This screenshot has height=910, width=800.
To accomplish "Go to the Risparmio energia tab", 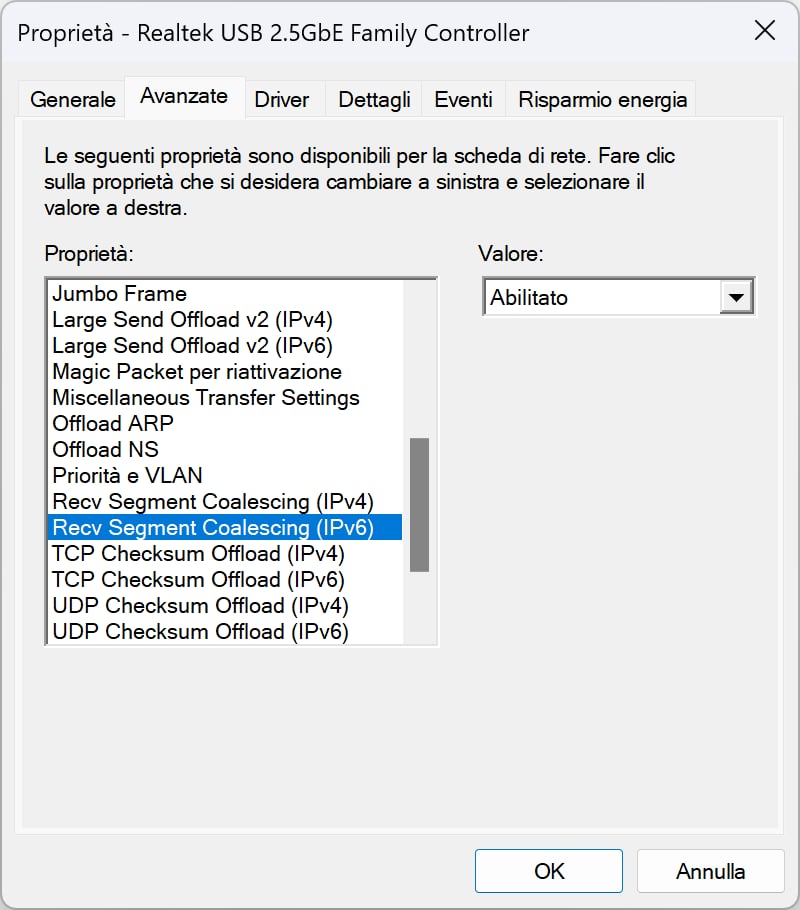I will pos(602,99).
